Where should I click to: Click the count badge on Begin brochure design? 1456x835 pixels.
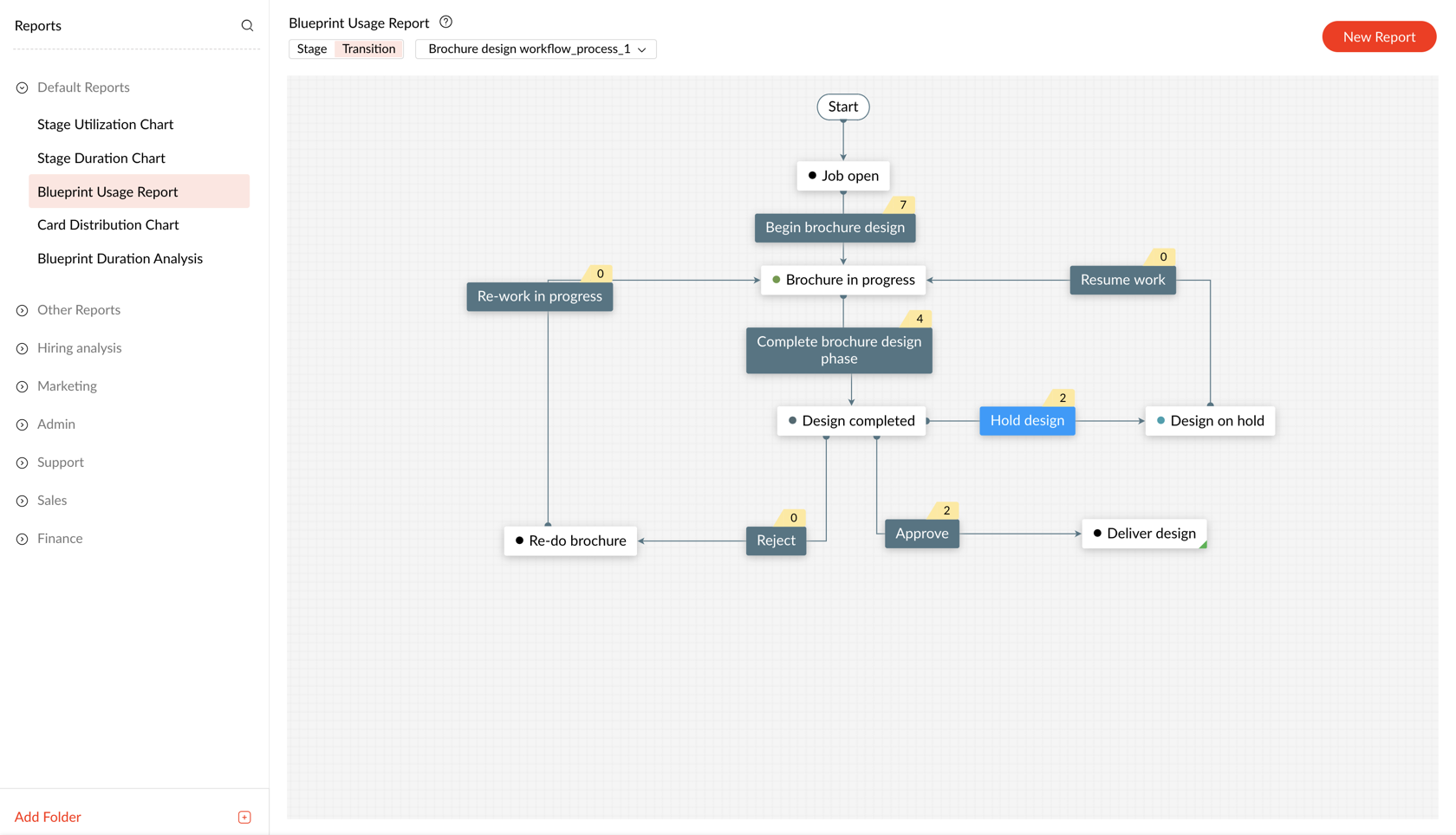point(902,205)
